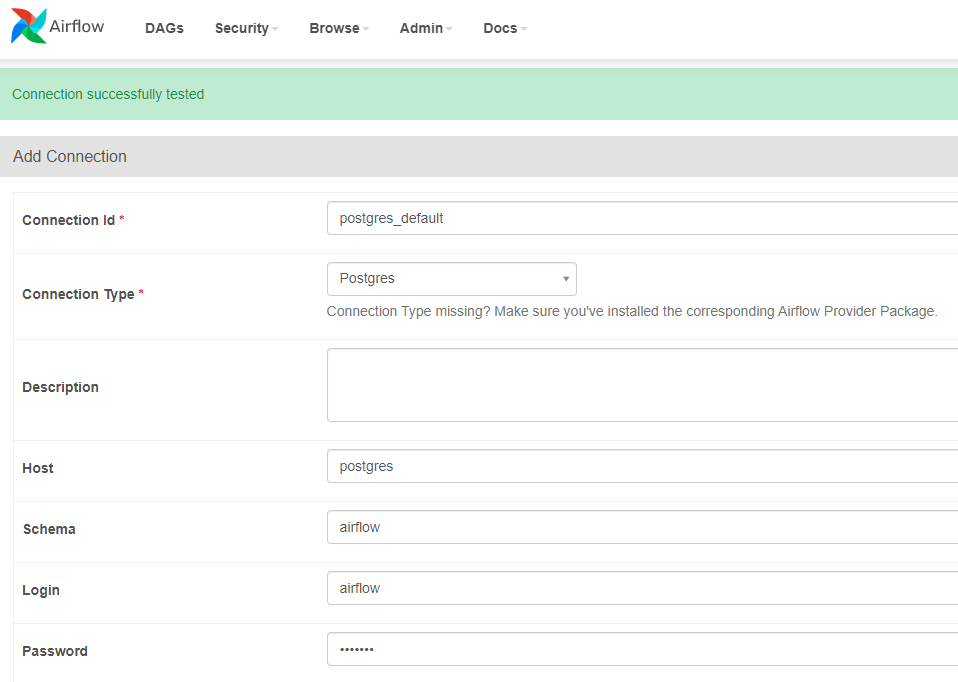Screen dimensions: 958x682
Task: Click the Airflow pinwheel logo
Action: 29,26
